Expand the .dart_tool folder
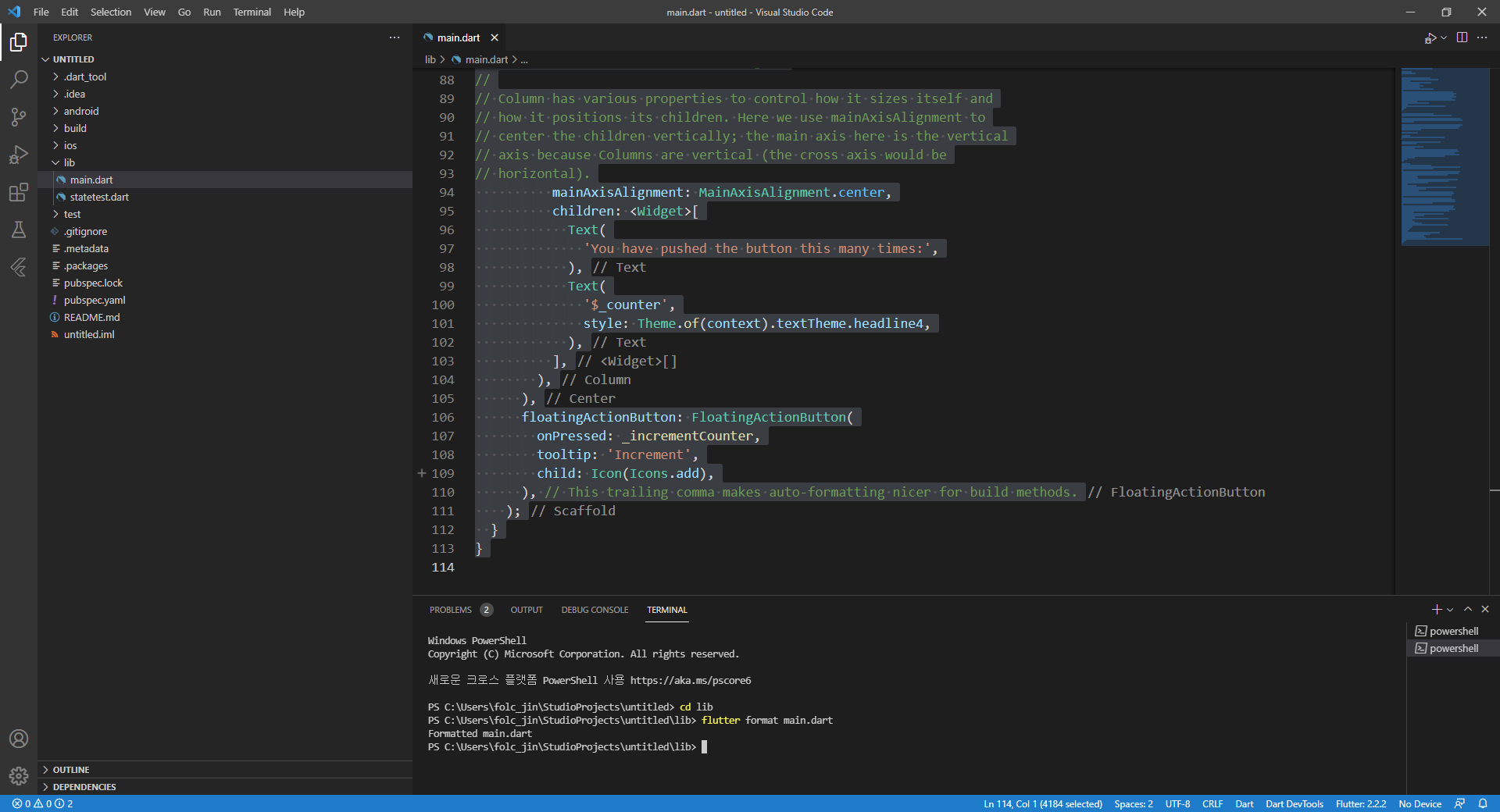1500x812 pixels. click(x=85, y=77)
